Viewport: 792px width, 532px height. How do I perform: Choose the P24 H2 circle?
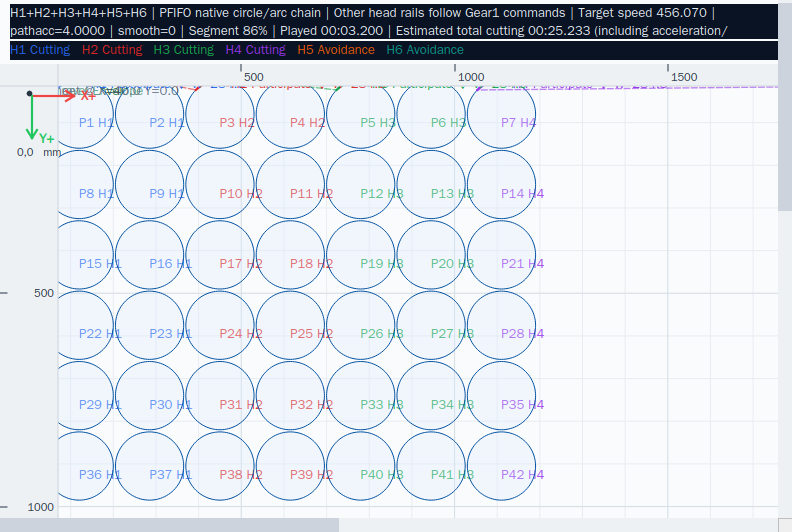(220, 325)
